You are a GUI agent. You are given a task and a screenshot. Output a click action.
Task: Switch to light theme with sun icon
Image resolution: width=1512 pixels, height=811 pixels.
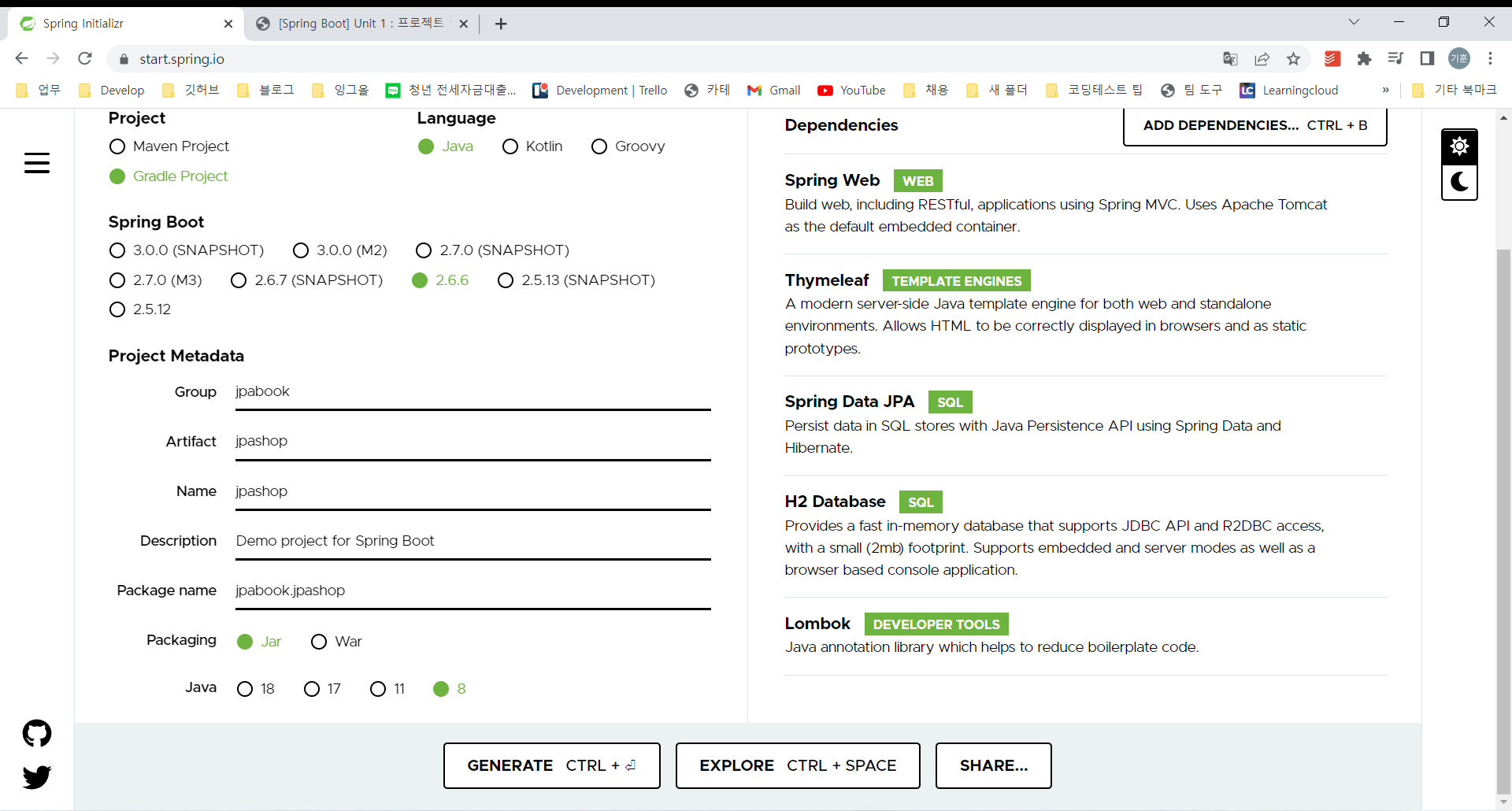pyautogui.click(x=1459, y=146)
